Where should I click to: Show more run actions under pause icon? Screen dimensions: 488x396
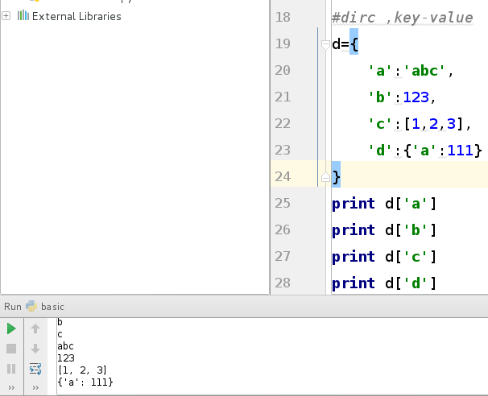tap(11, 388)
